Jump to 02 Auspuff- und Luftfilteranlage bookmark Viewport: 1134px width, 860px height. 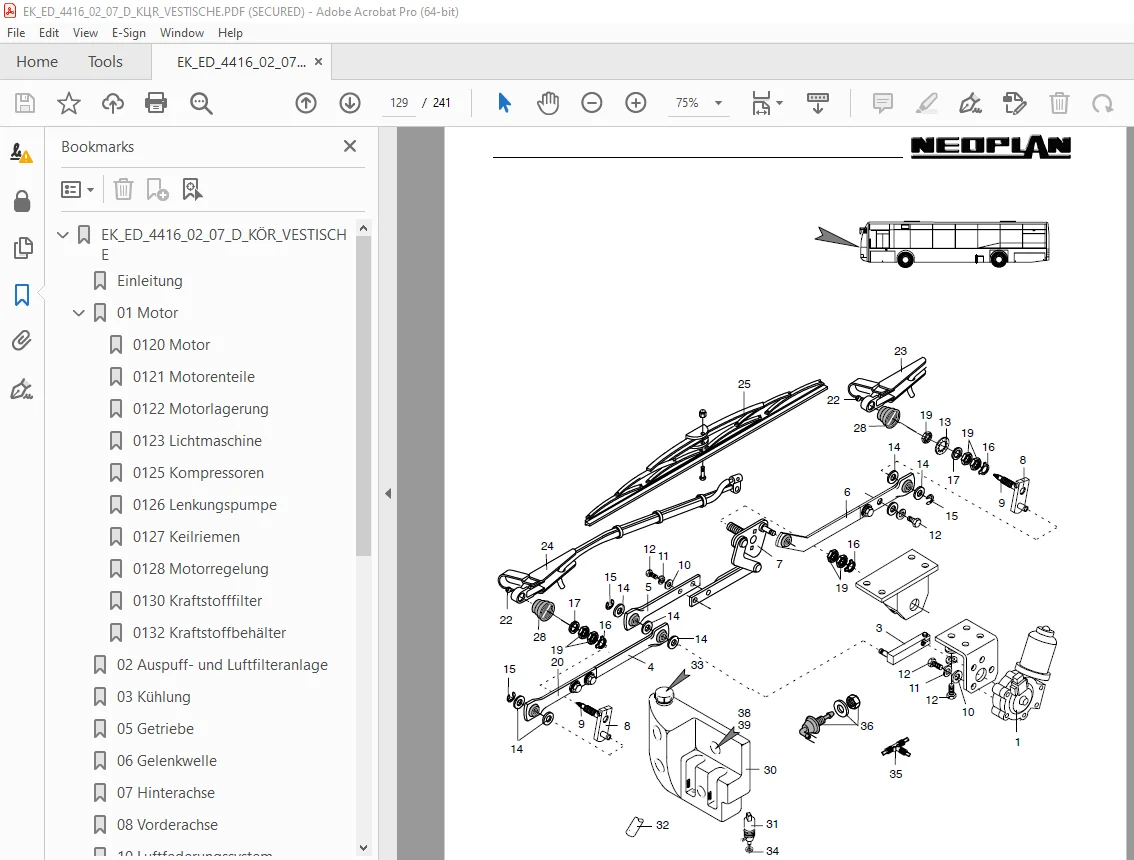pos(222,665)
